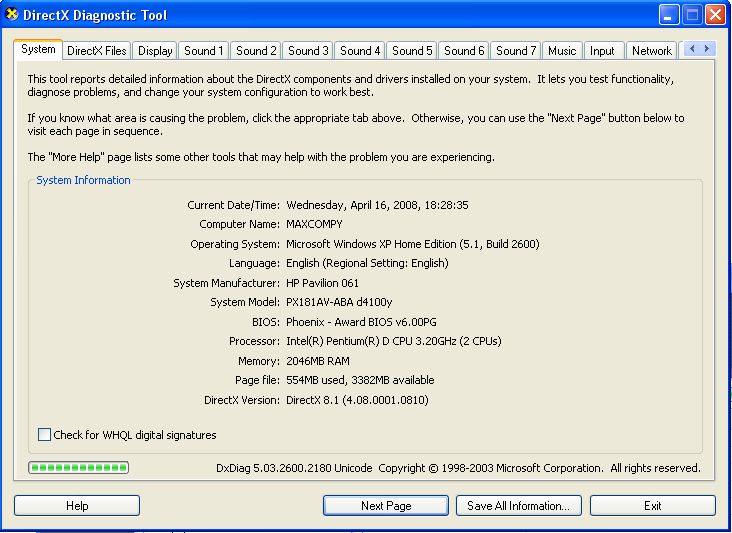
Task: Switch to the Sound 5 tab
Action: tap(412, 51)
